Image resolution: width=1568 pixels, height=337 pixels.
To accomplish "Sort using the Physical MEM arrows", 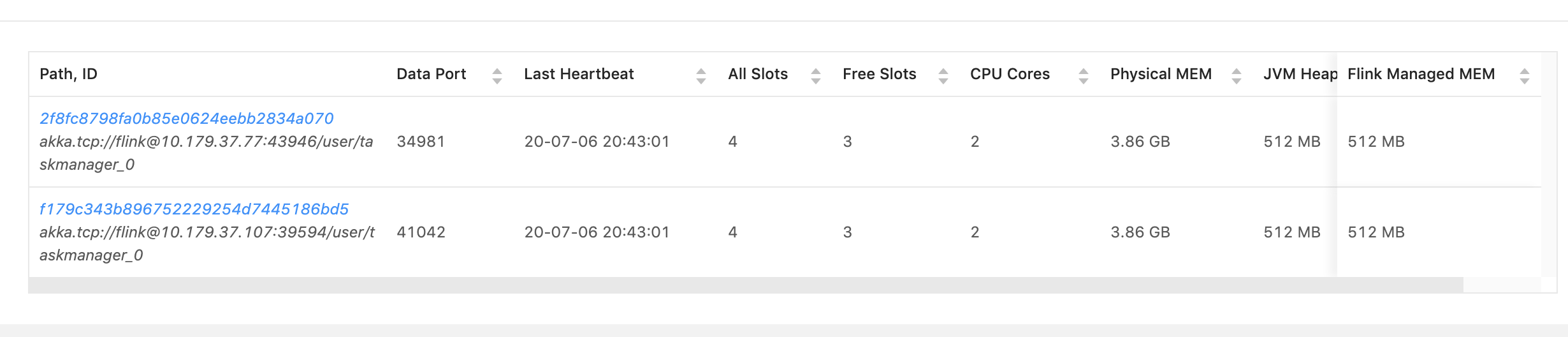I will (1236, 76).
